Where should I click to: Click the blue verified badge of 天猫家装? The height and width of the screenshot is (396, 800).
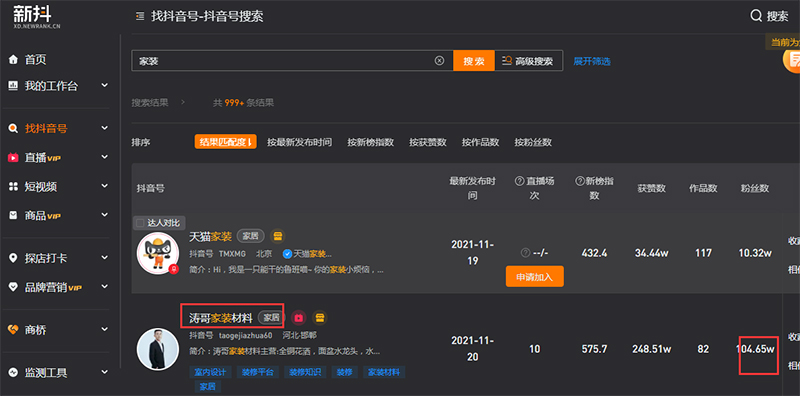click(287, 254)
